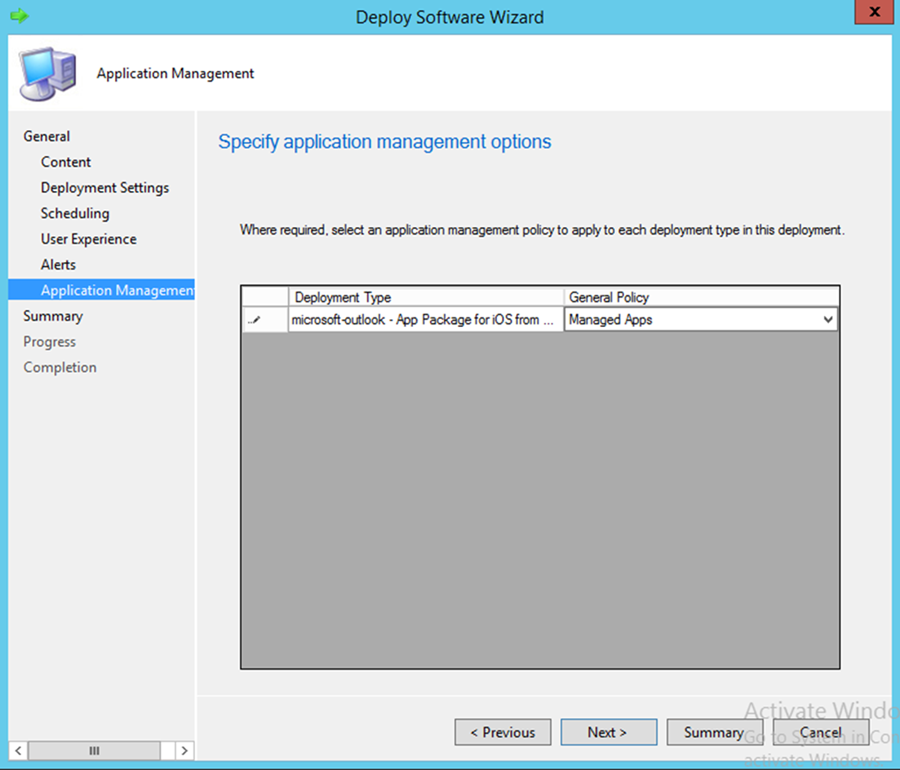Go to the General step
This screenshot has height=770, width=900.
pos(46,137)
